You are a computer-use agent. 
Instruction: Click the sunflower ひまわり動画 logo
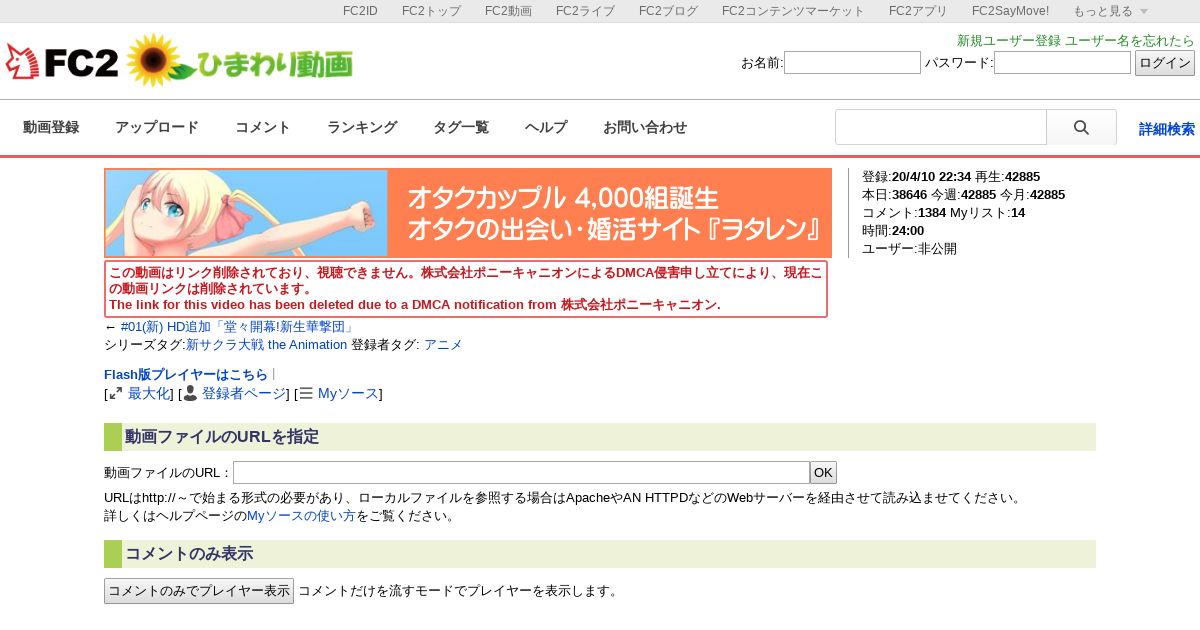coord(240,61)
